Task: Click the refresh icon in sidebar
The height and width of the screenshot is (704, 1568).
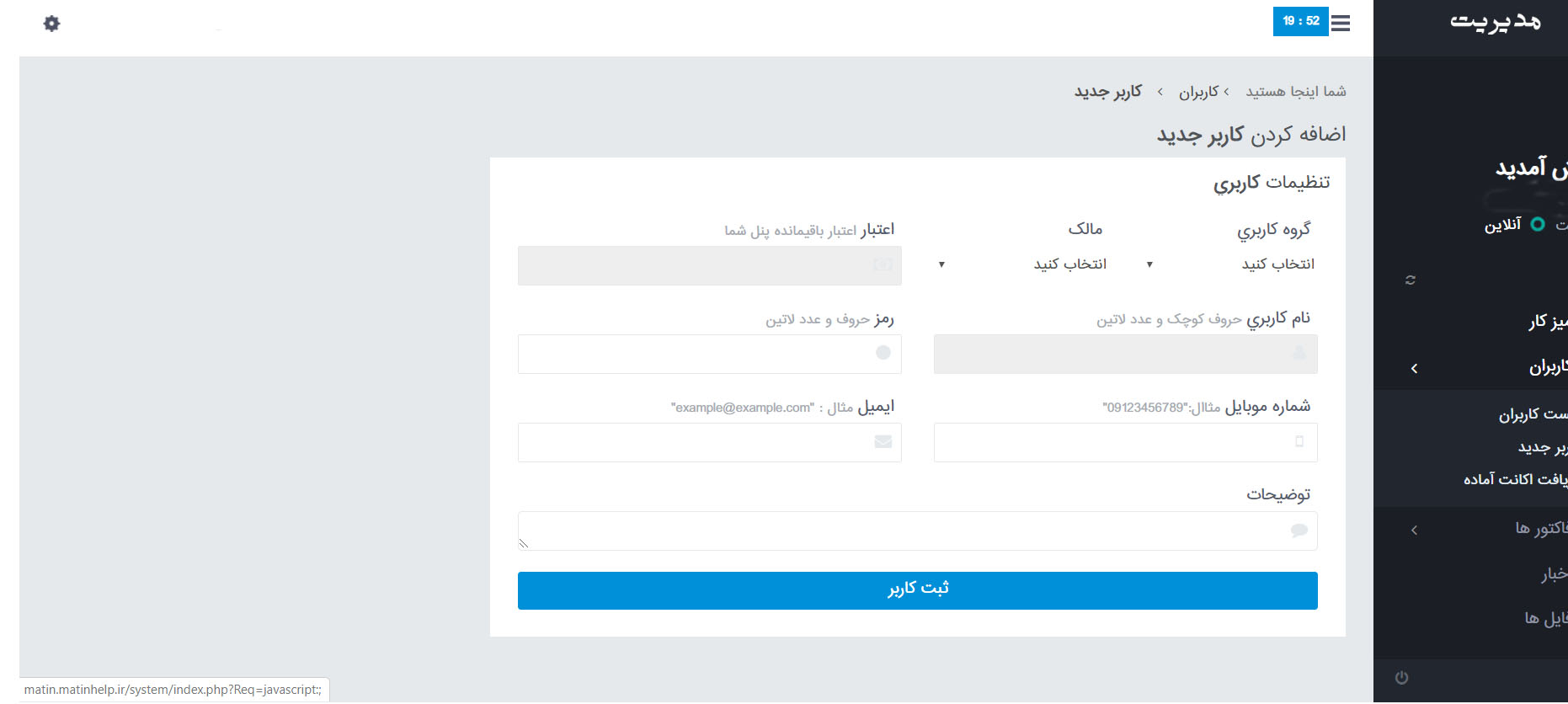Action: (1411, 280)
